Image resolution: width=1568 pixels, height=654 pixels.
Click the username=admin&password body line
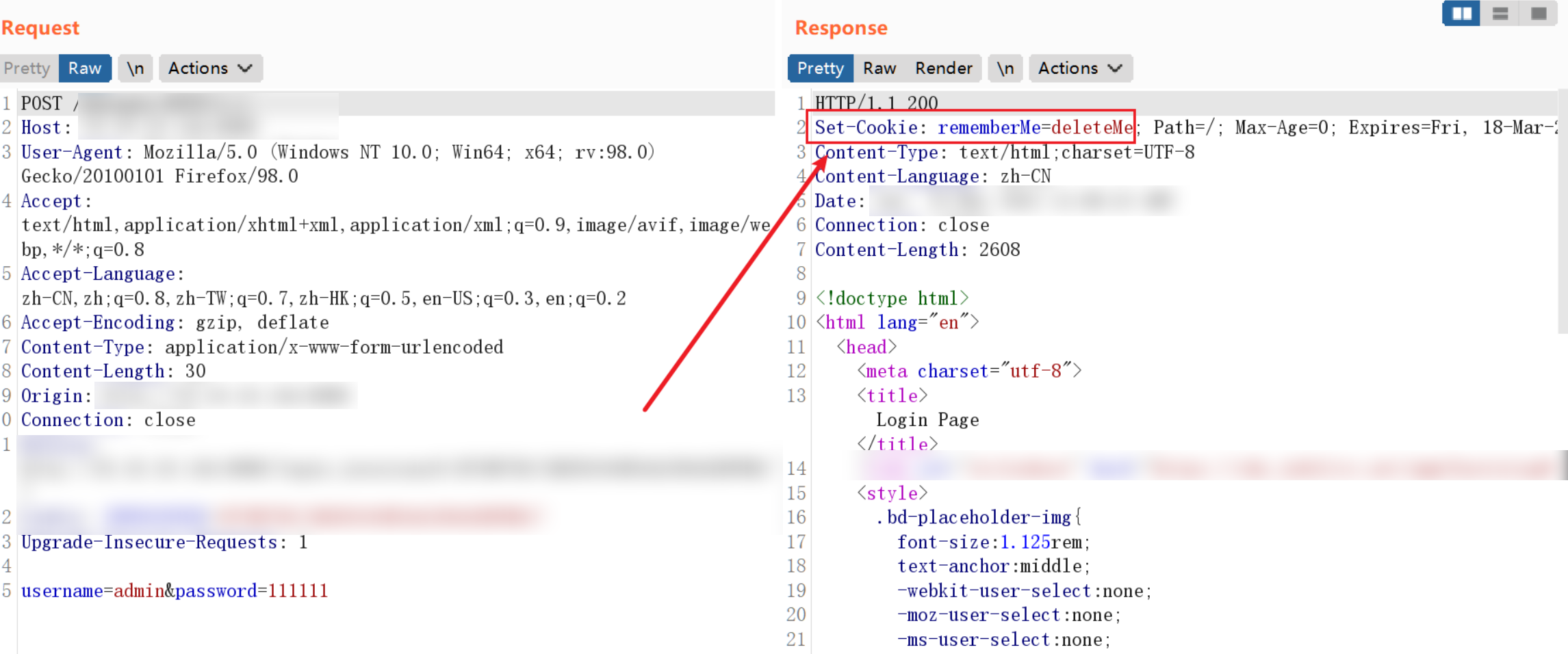tap(175, 590)
